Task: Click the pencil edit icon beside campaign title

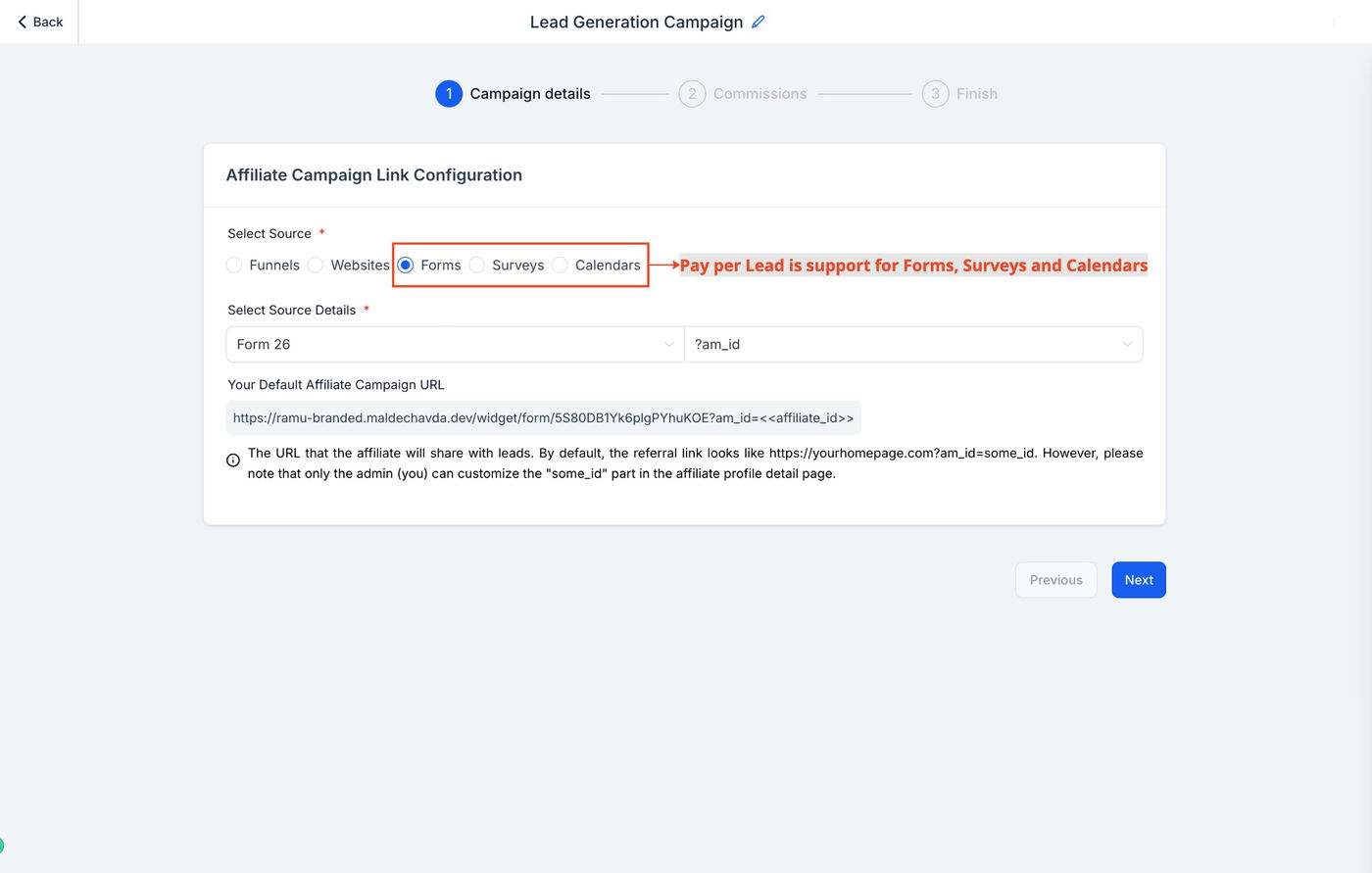Action: [x=759, y=22]
